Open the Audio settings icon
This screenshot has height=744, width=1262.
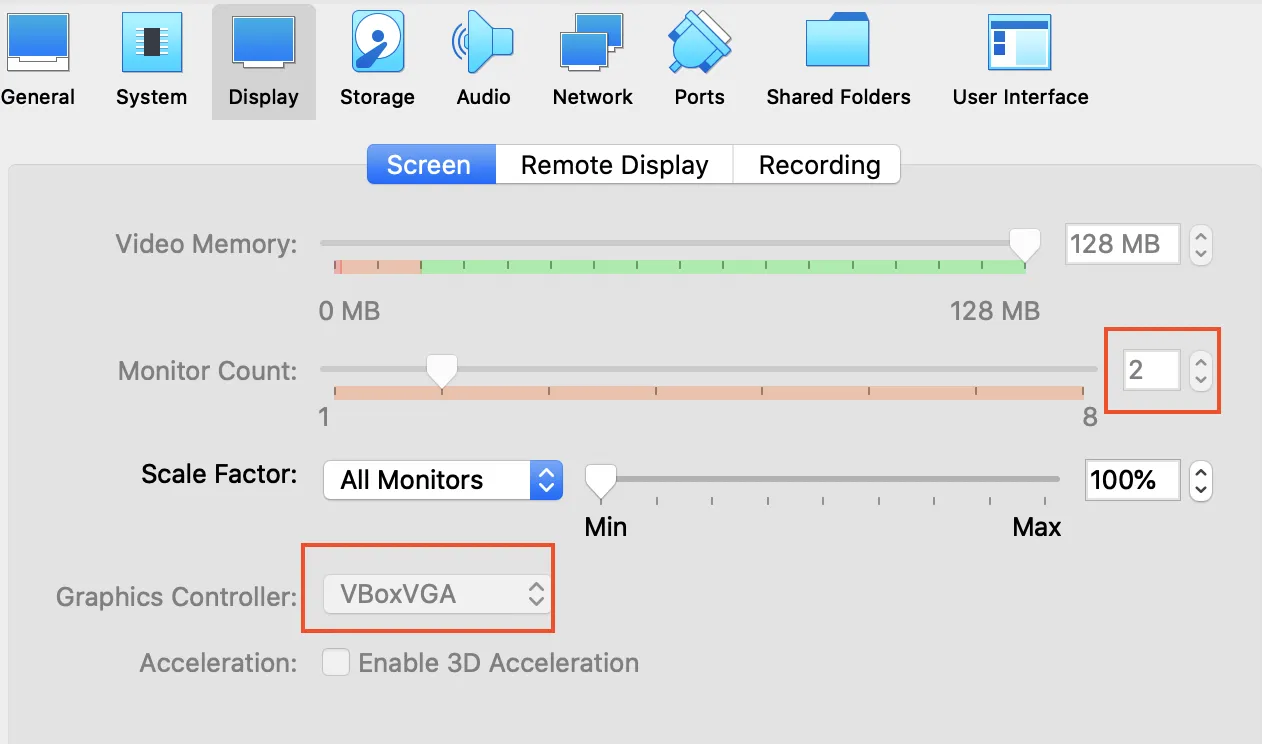pos(483,46)
